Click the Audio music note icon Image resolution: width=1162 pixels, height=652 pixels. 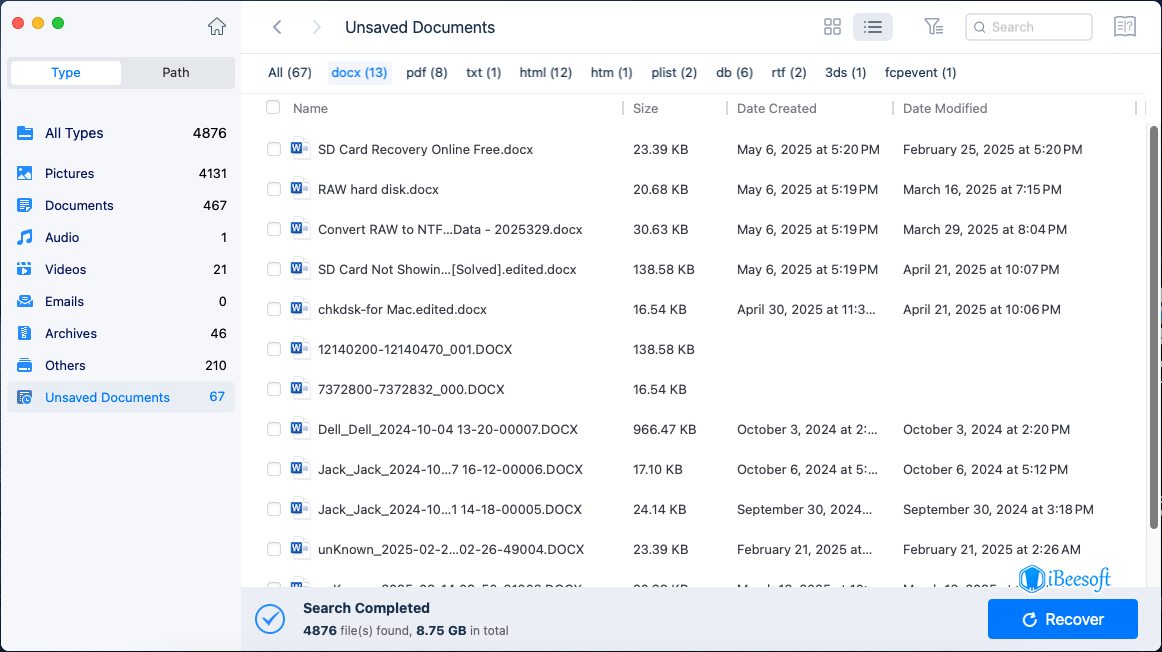pos(24,237)
